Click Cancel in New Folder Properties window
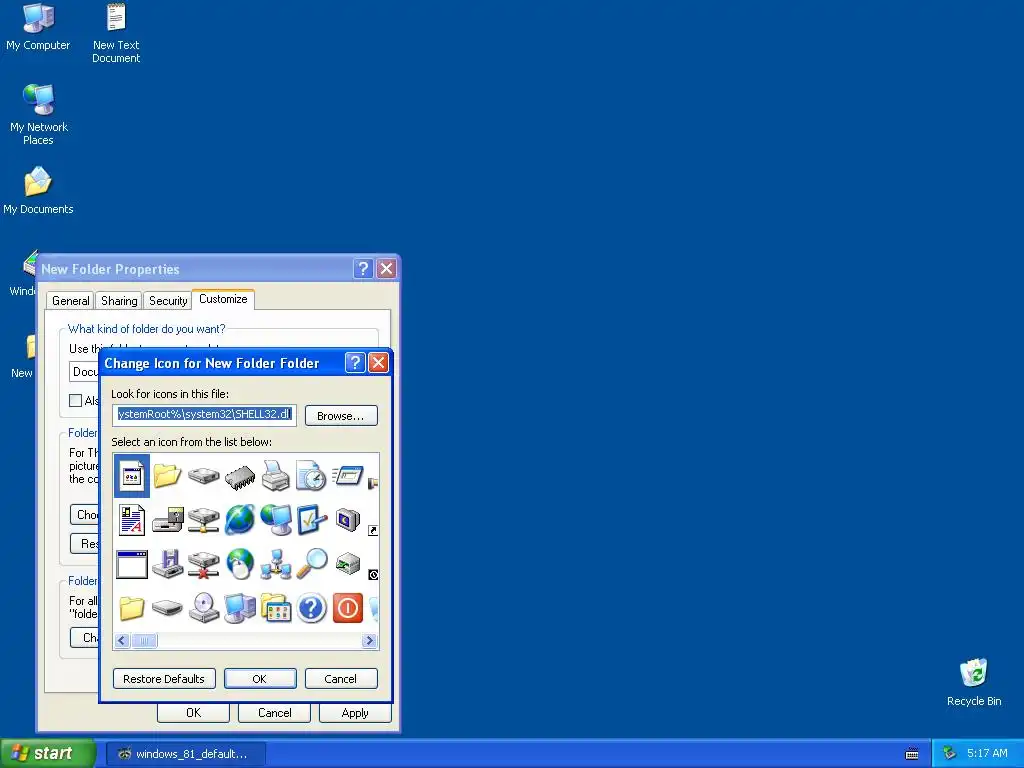 pyautogui.click(x=274, y=712)
